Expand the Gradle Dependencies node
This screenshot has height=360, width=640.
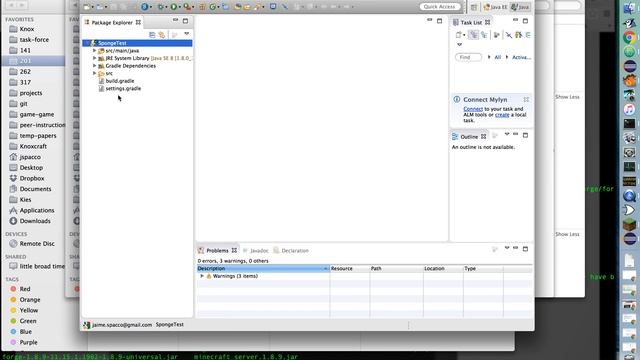(95, 66)
